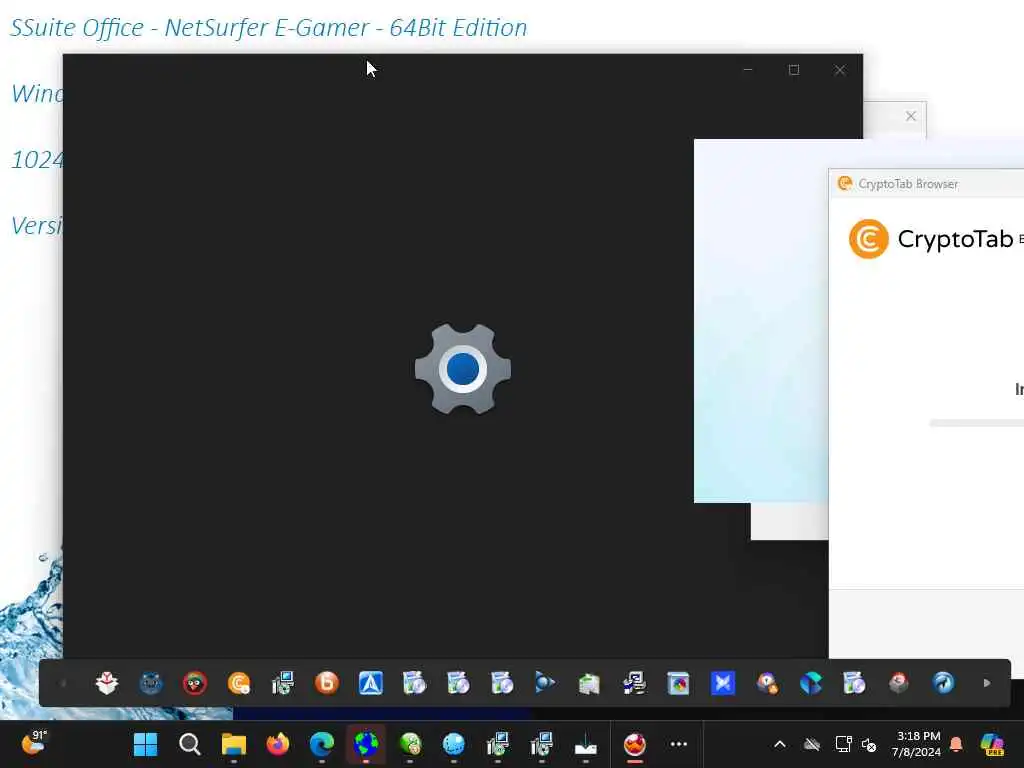Open the purple orb with lock icon
1024x768 pixels.
pos(766,683)
